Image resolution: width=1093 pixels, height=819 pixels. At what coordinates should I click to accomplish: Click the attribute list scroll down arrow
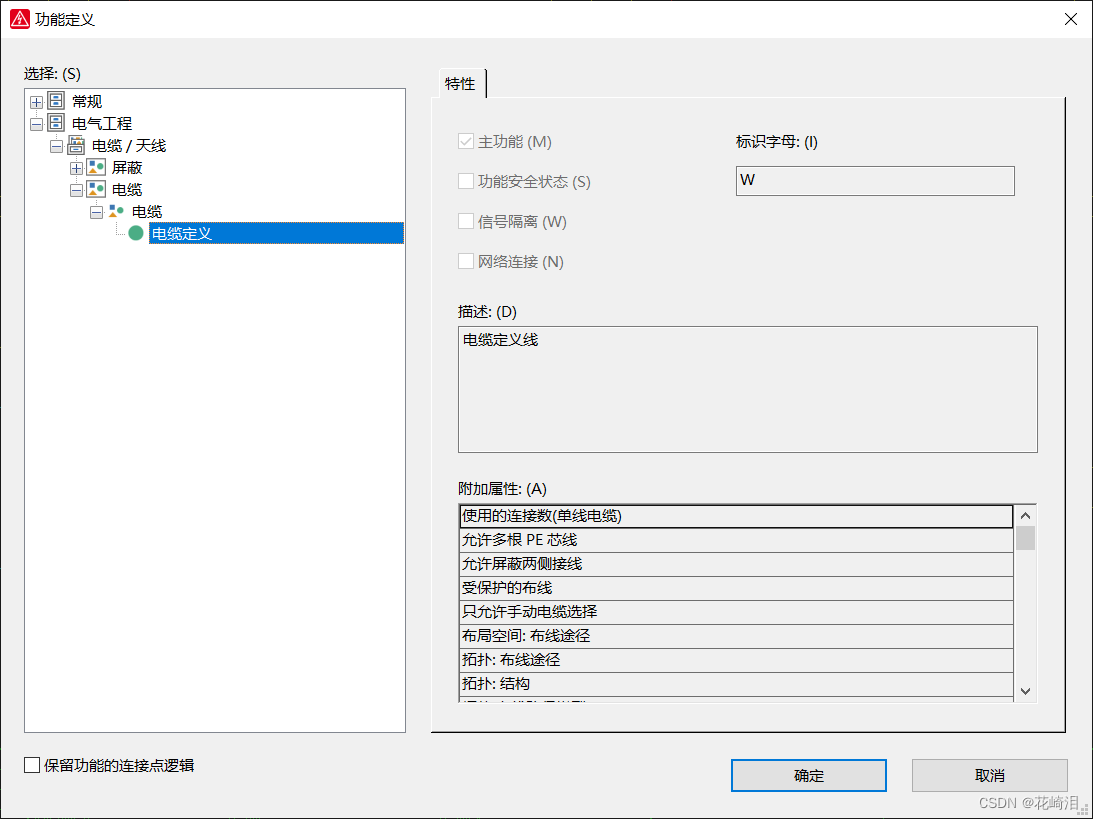tap(1025, 691)
